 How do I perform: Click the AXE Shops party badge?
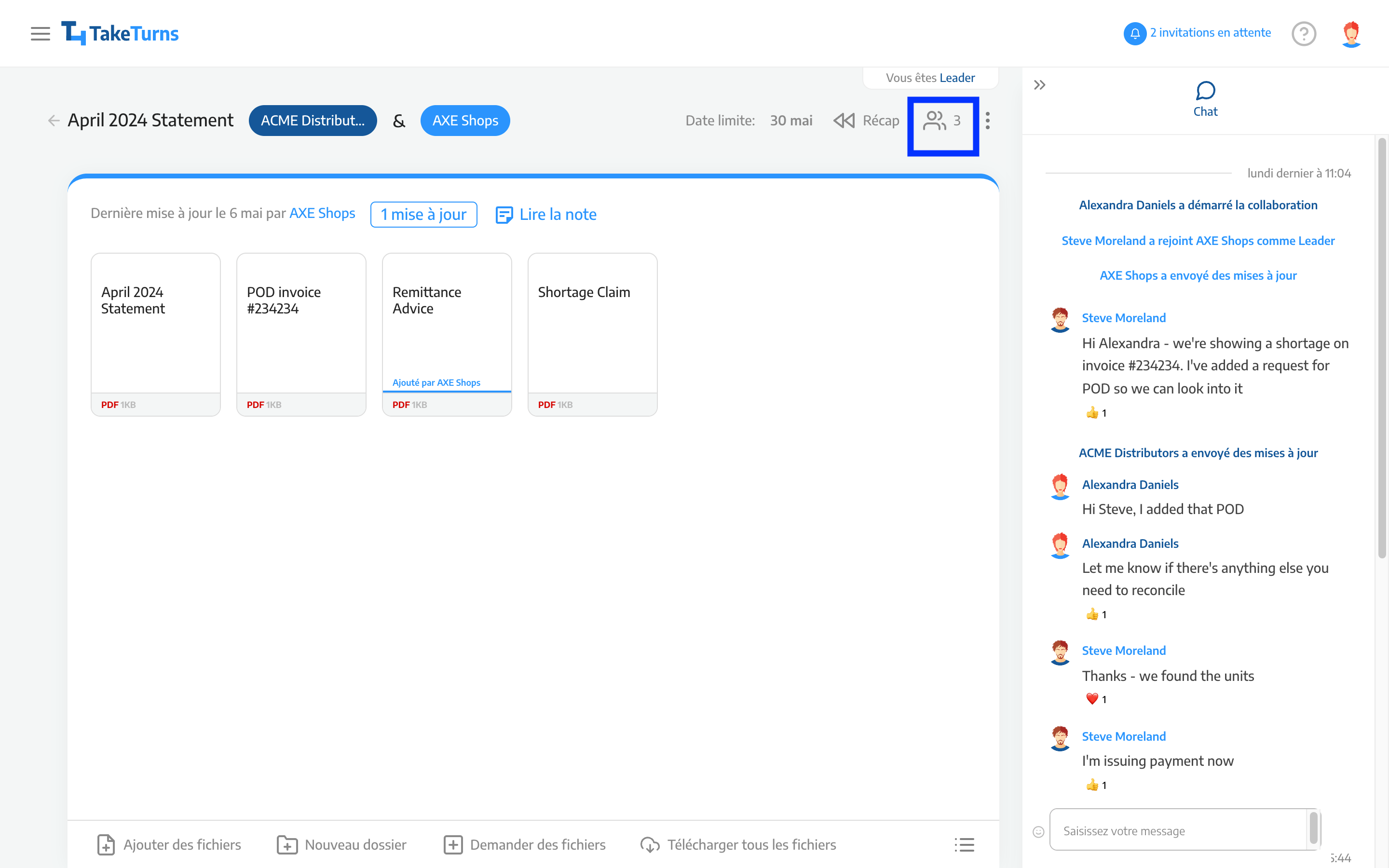(465, 121)
